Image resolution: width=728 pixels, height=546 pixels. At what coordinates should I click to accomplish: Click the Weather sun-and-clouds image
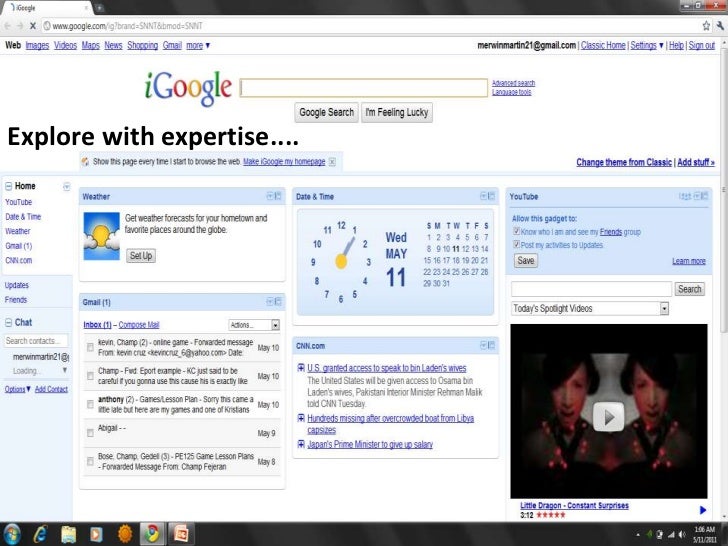click(x=102, y=236)
